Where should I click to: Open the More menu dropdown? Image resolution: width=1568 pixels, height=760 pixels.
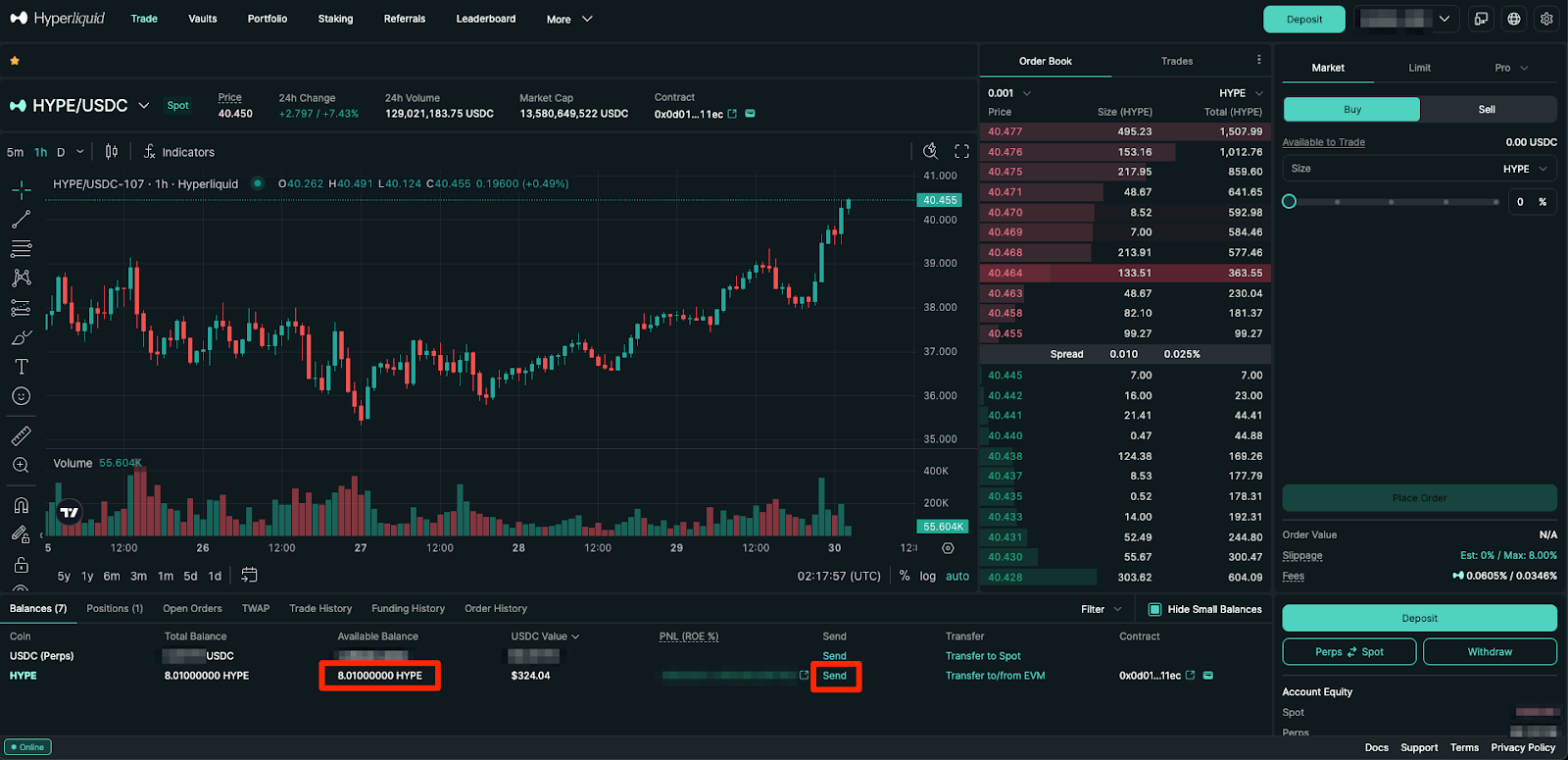(569, 19)
